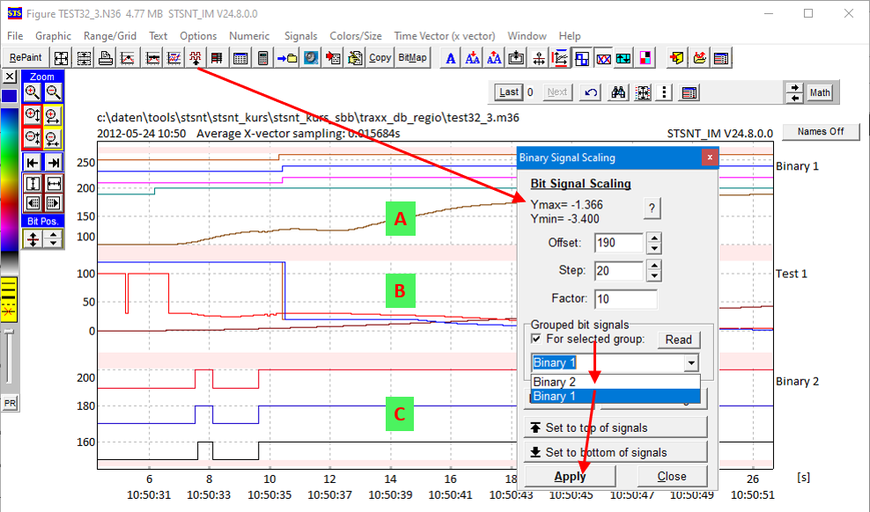Click the magenta-cyan color squares icon
Image resolution: width=870 pixels, height=512 pixels.
[x=645, y=58]
